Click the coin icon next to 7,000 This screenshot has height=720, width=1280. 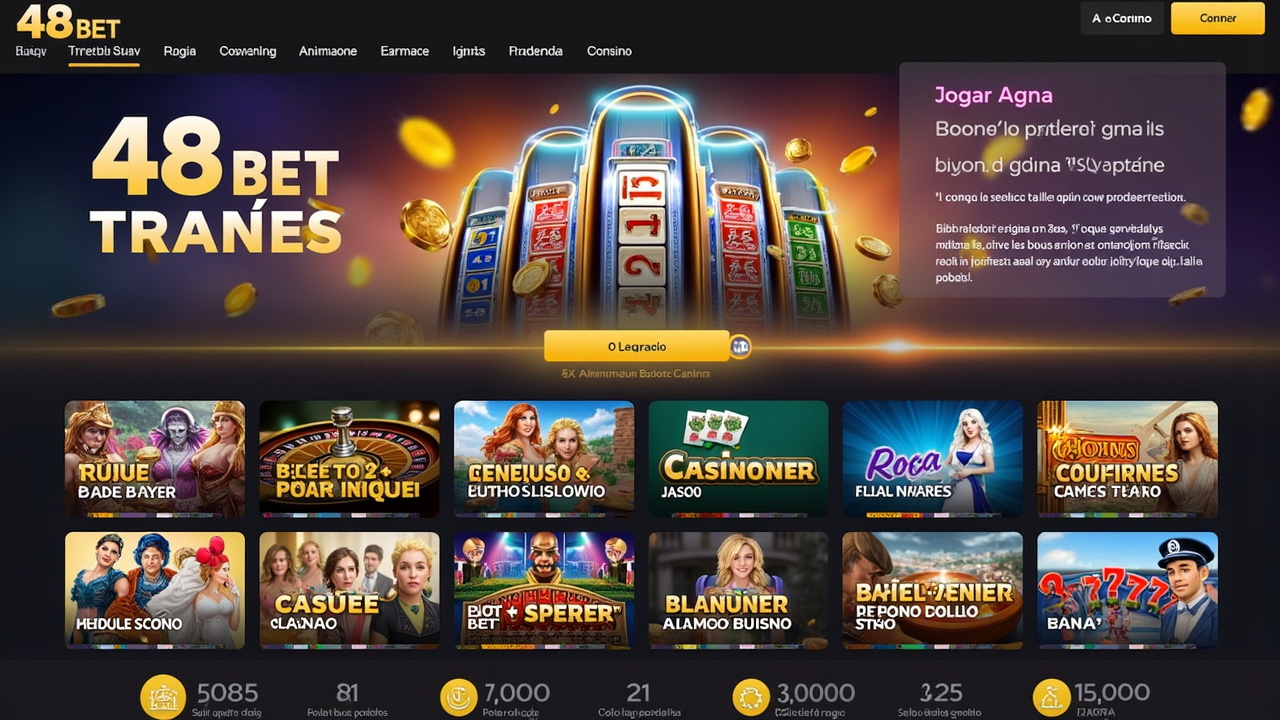tap(458, 697)
